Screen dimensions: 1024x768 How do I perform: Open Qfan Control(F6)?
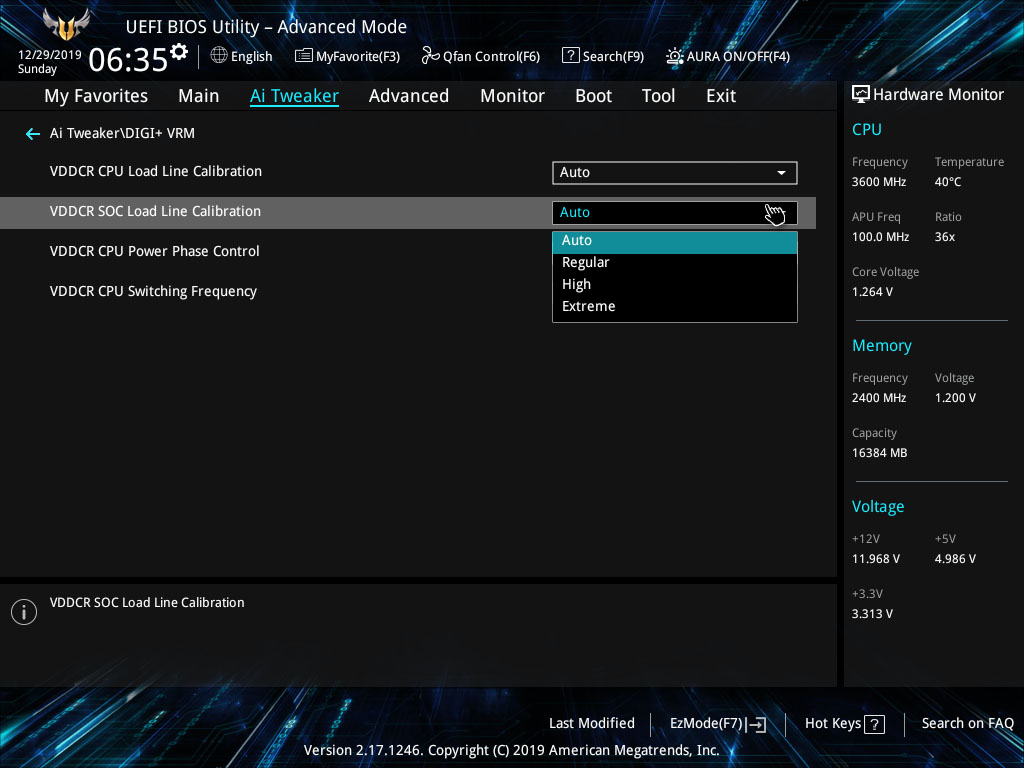point(481,56)
